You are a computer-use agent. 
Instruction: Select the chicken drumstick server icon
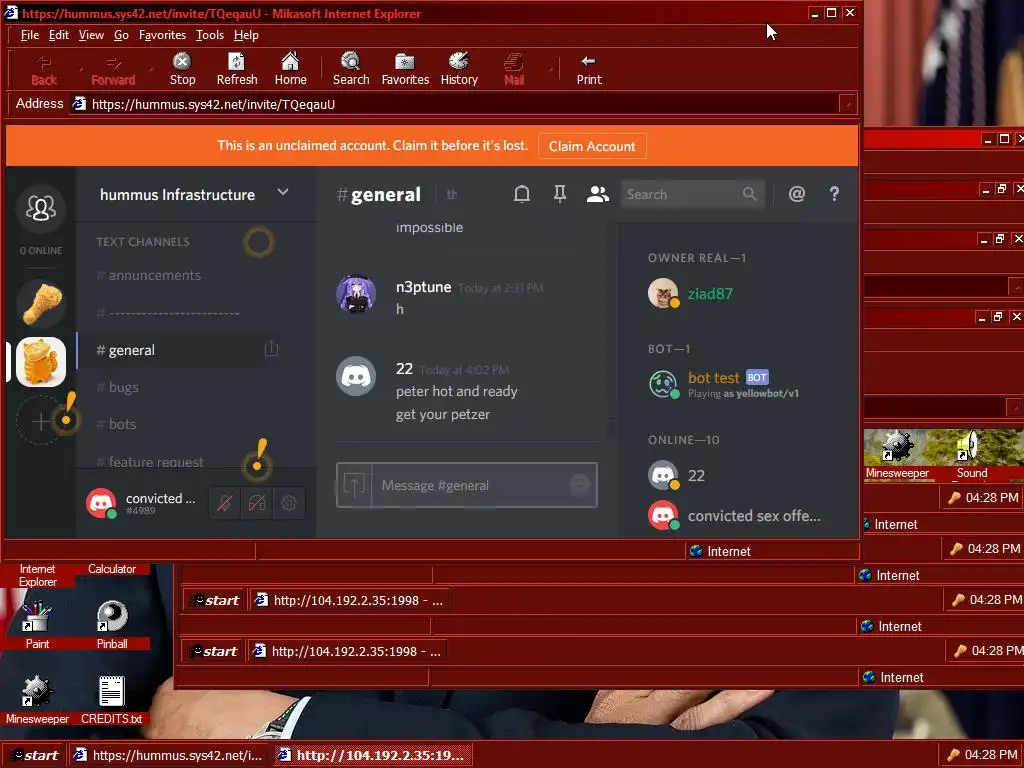(41, 303)
